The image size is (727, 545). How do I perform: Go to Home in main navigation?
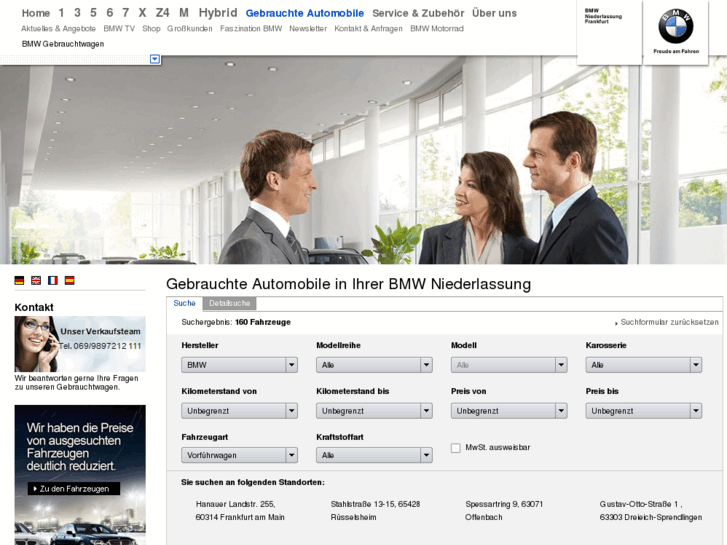[x=36, y=13]
